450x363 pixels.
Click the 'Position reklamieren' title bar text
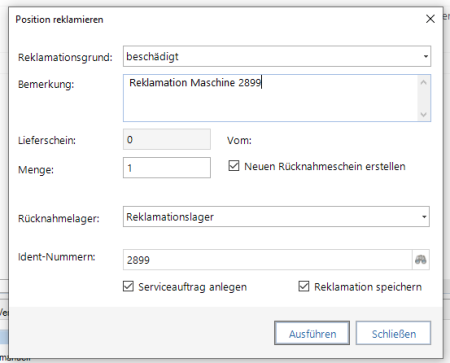pos(59,19)
